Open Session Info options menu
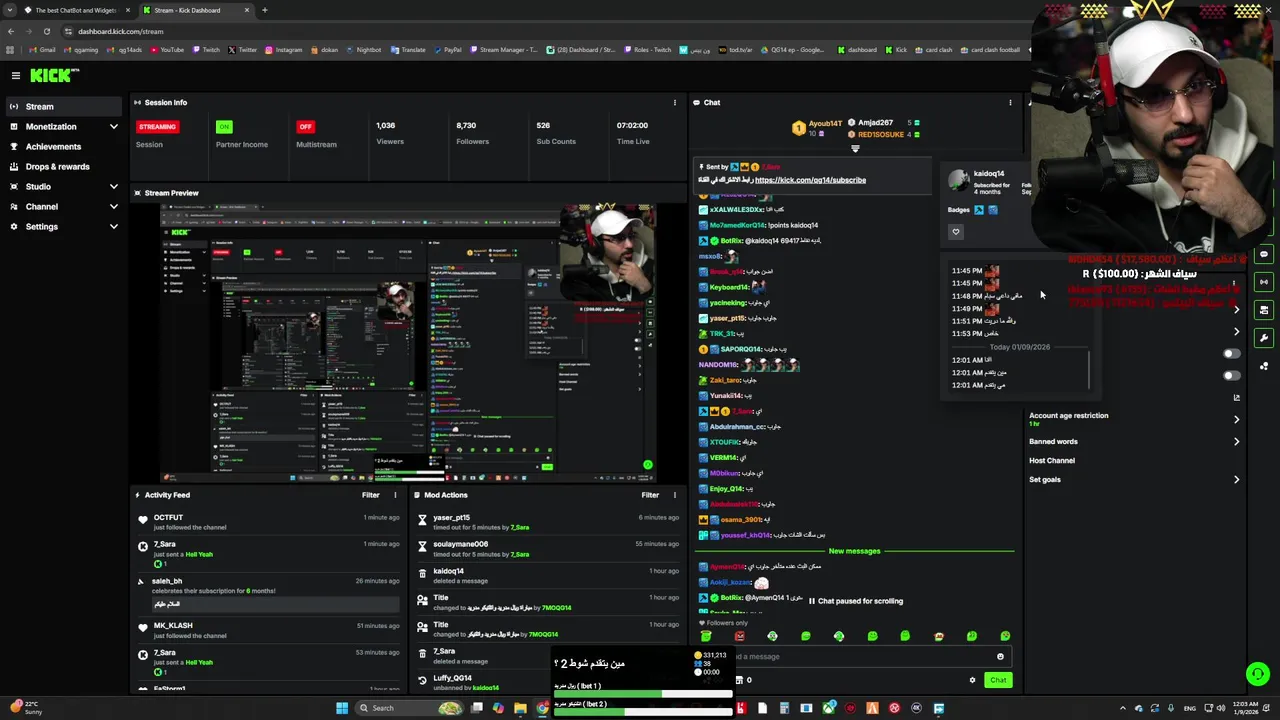The height and width of the screenshot is (720, 1280). point(674,103)
